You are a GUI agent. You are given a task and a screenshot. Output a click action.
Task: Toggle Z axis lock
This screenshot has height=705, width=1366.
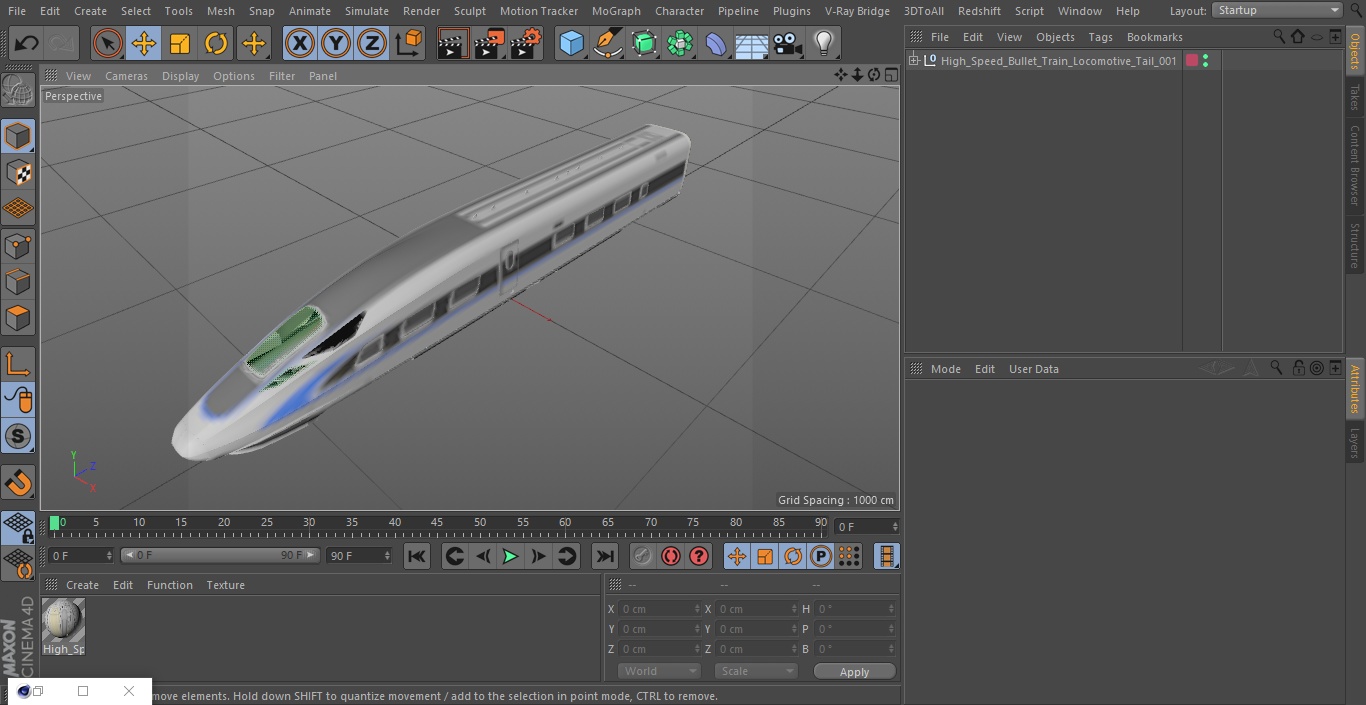[372, 43]
